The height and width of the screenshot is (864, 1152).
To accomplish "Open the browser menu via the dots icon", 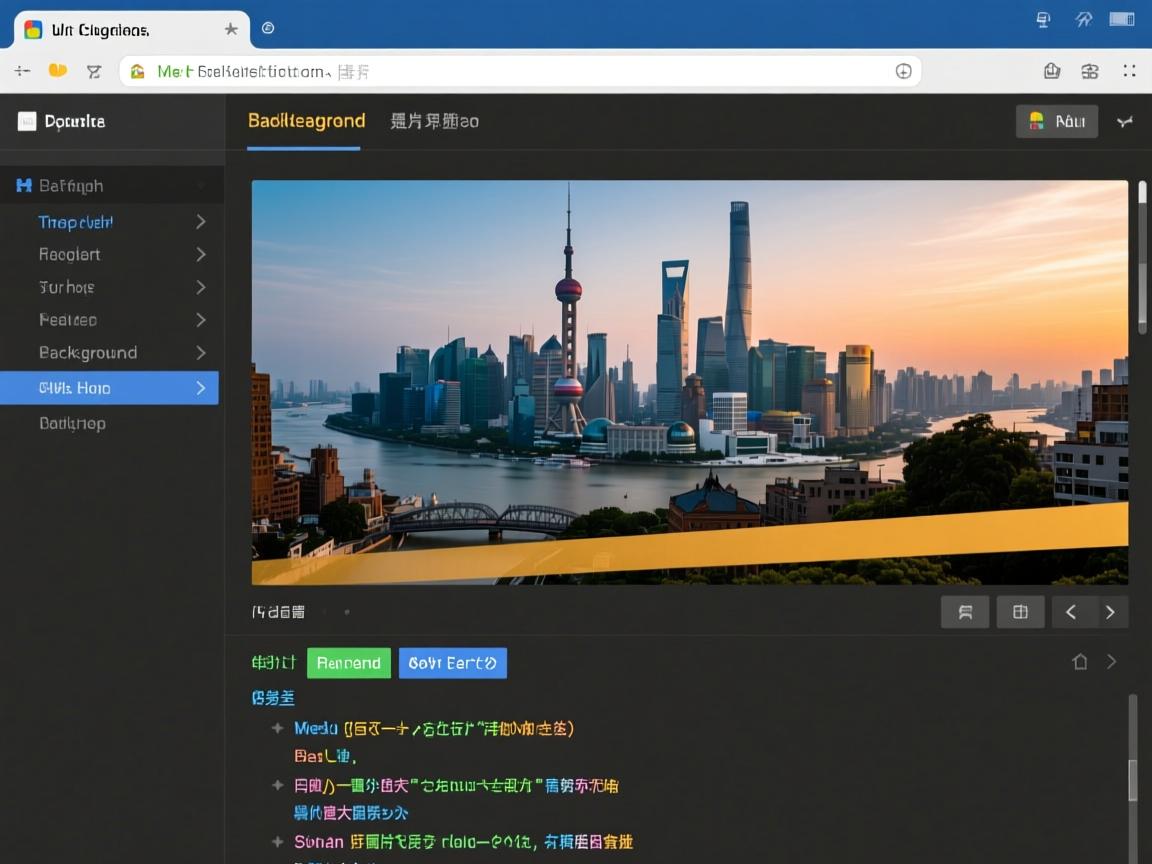I will point(1131,71).
